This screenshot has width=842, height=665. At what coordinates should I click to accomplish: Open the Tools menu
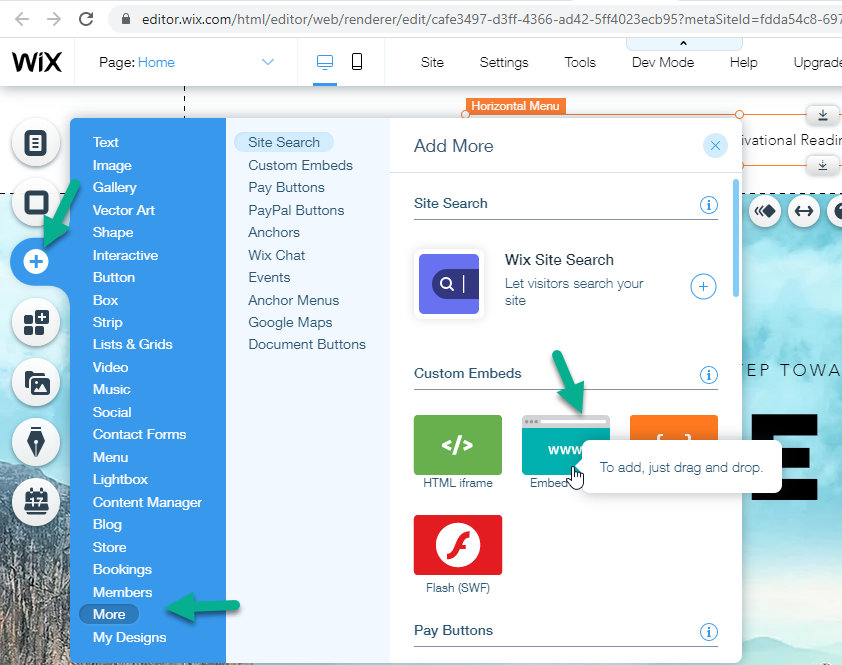(x=580, y=62)
